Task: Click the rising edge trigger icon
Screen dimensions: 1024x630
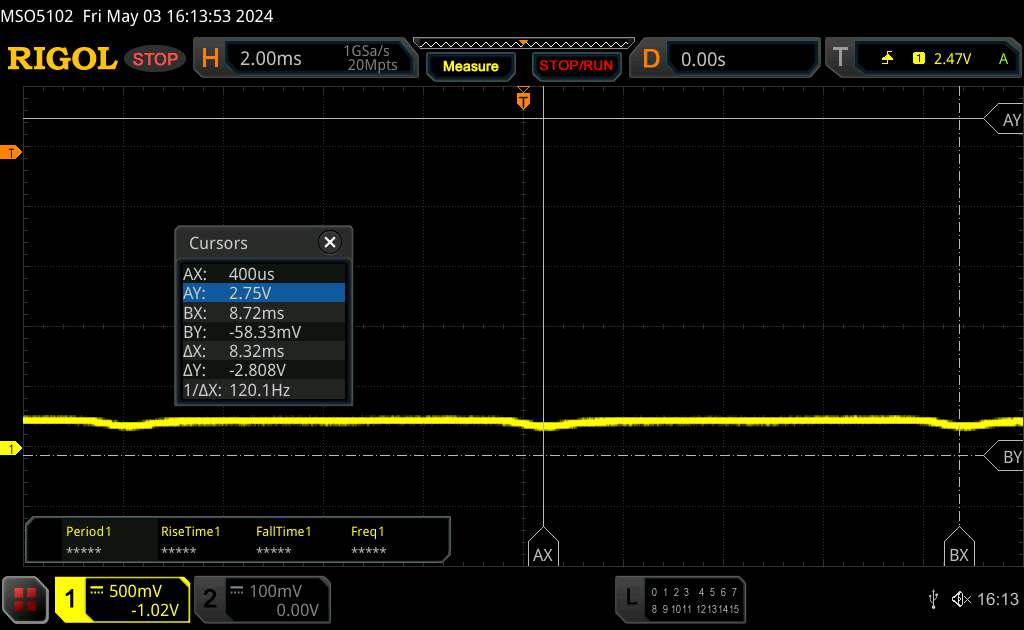Action: tap(887, 59)
